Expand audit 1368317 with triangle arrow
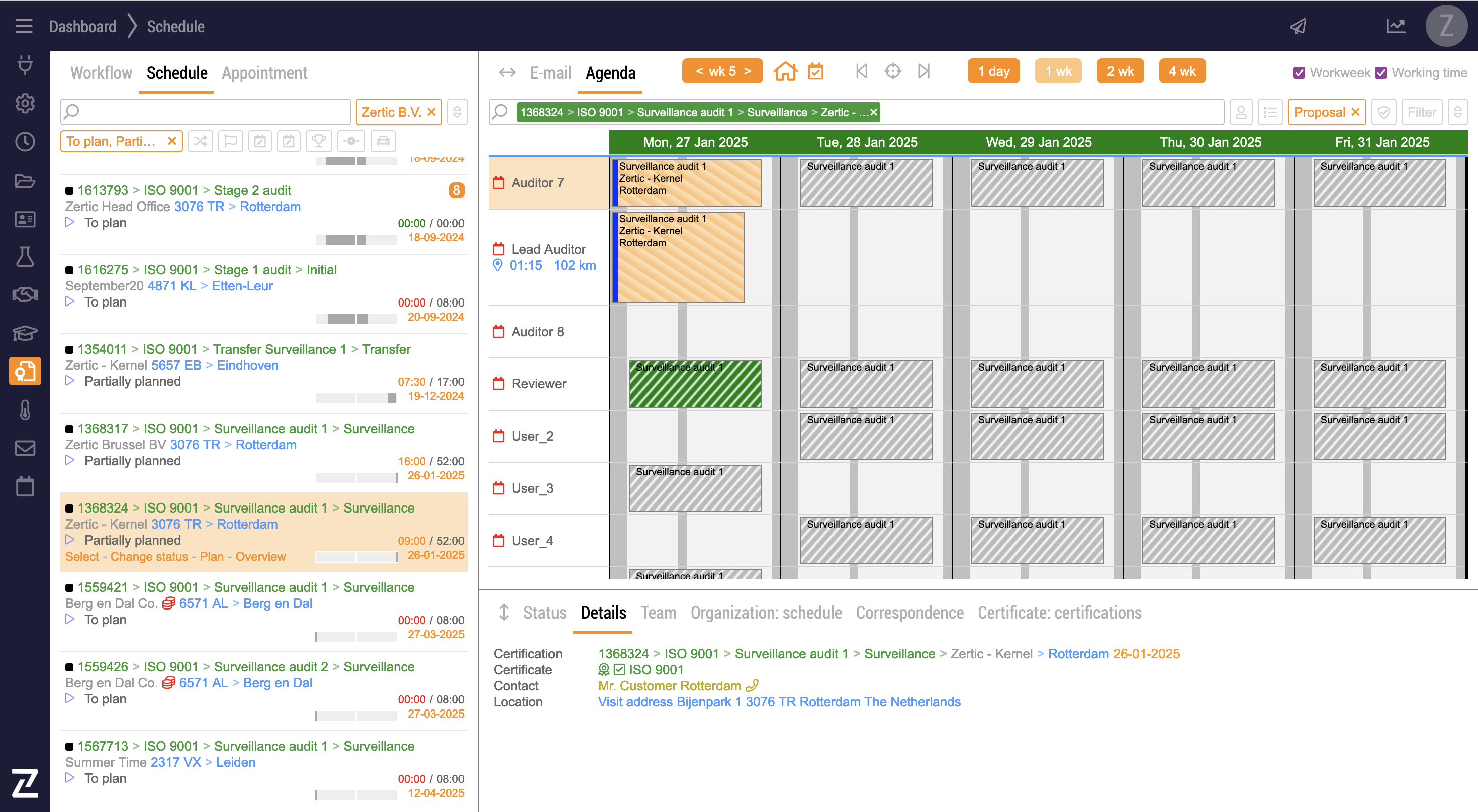The image size is (1478, 812). (x=70, y=460)
